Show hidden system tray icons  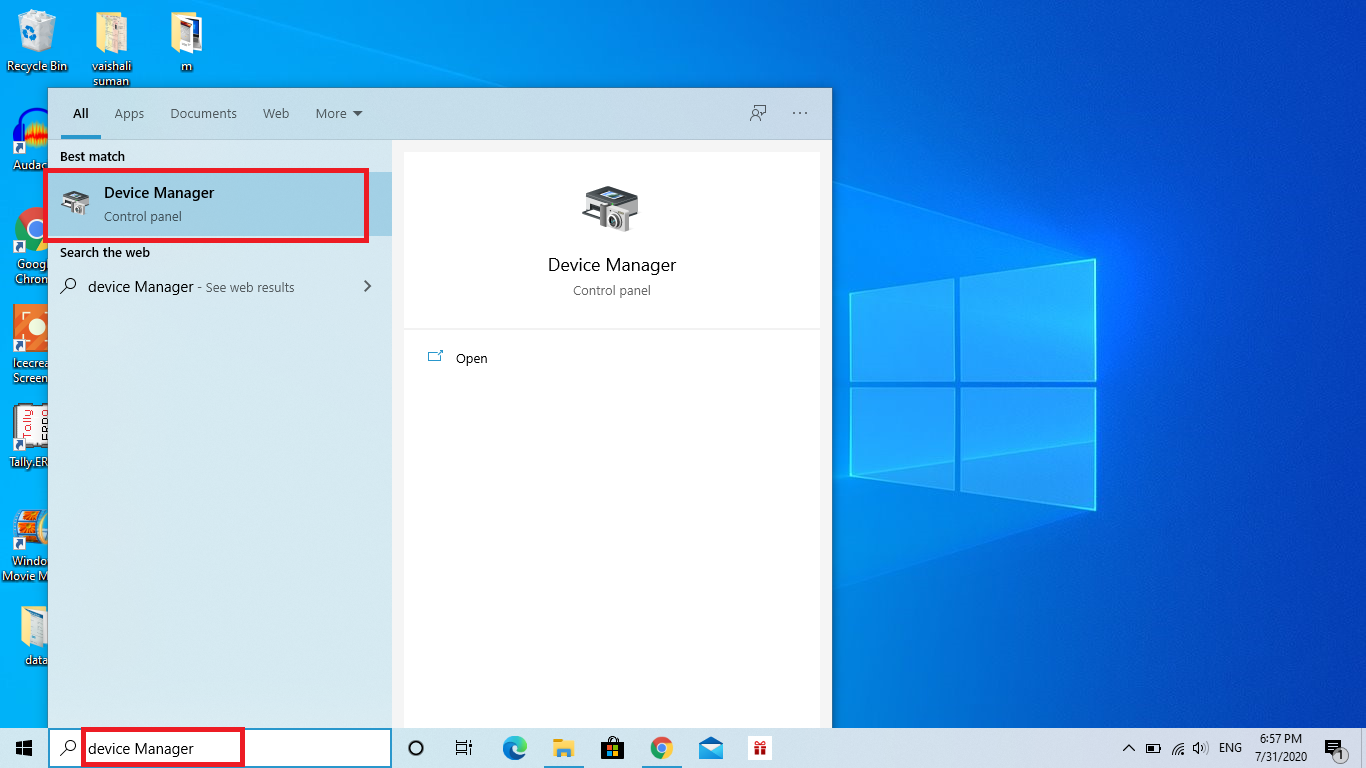[x=1128, y=747]
